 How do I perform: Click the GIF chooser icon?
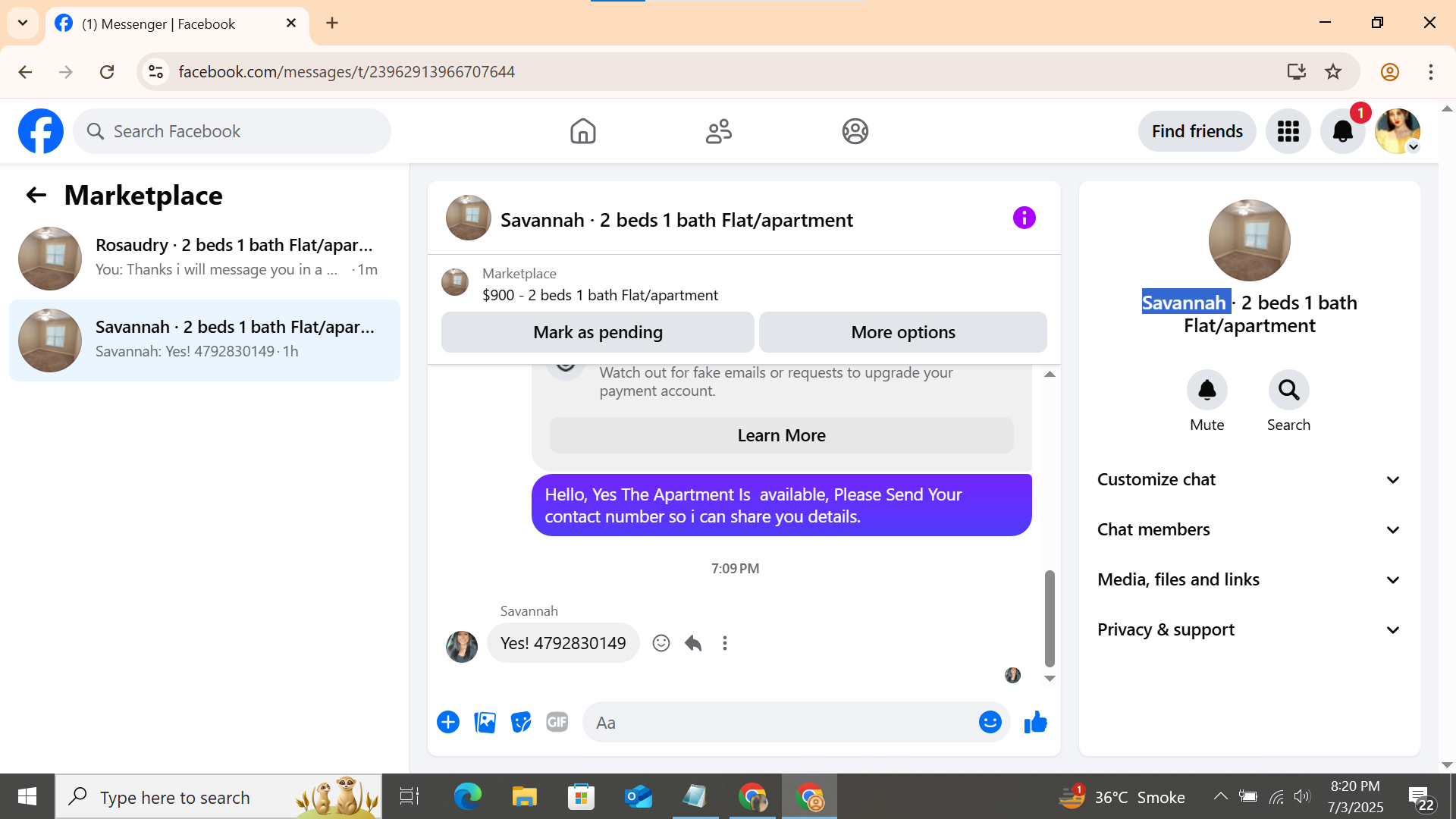(557, 723)
